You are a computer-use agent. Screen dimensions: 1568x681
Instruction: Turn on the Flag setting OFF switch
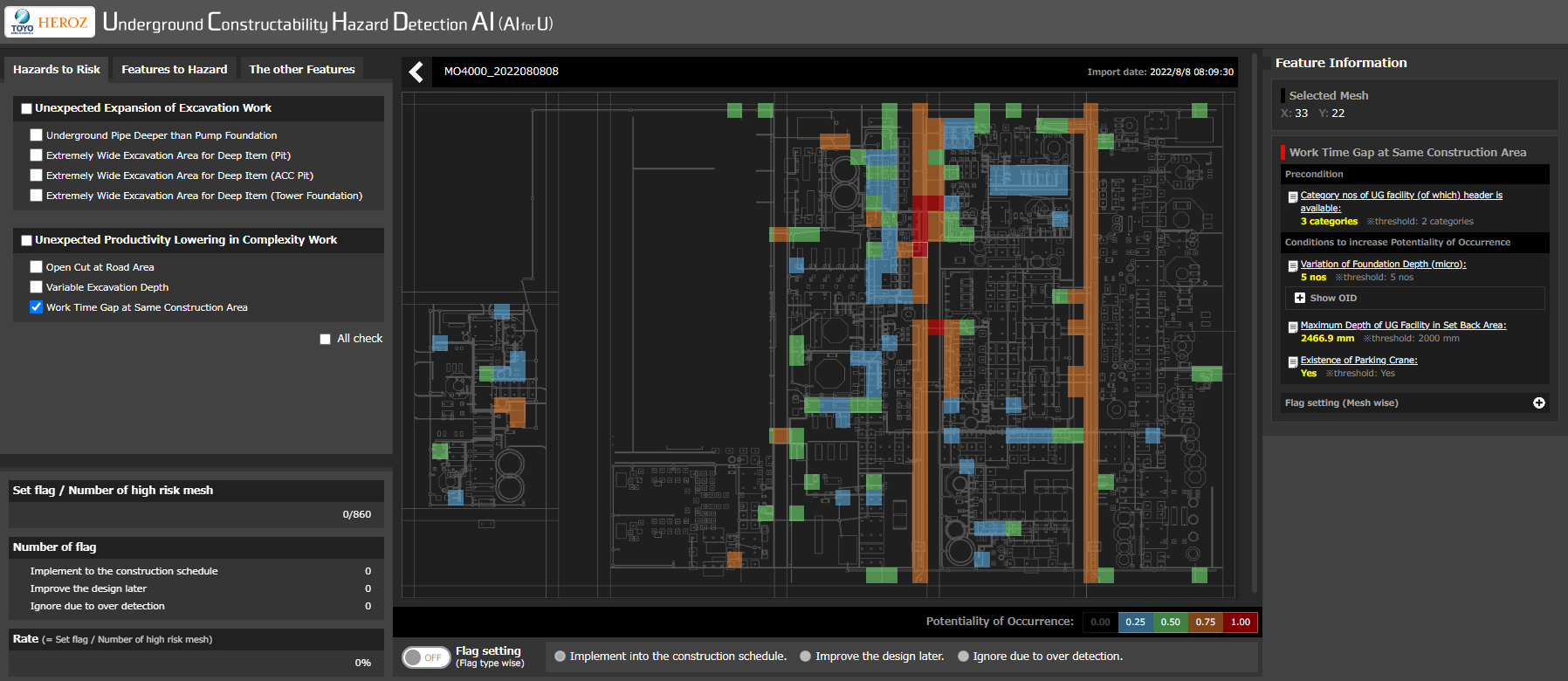click(425, 657)
